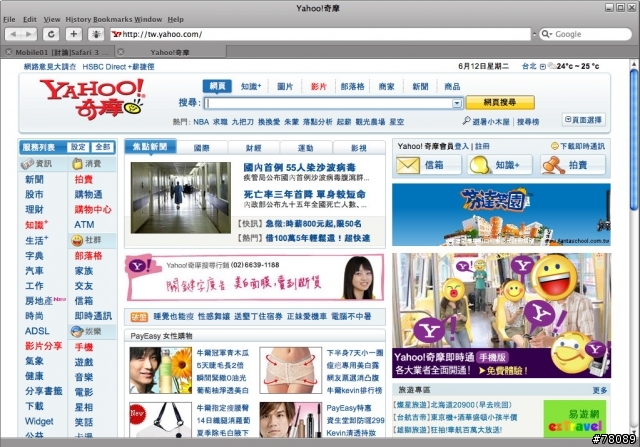Select the 影片 search tab
The image size is (640, 447).
[x=319, y=87]
